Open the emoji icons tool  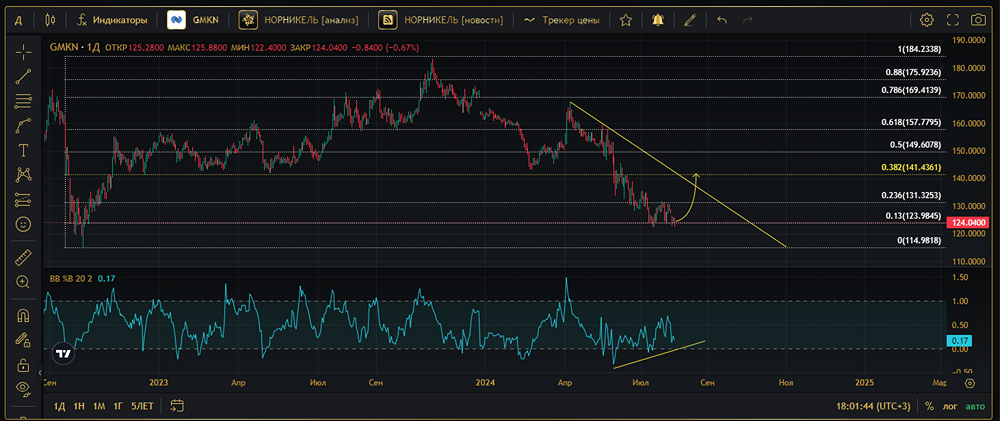(x=24, y=225)
